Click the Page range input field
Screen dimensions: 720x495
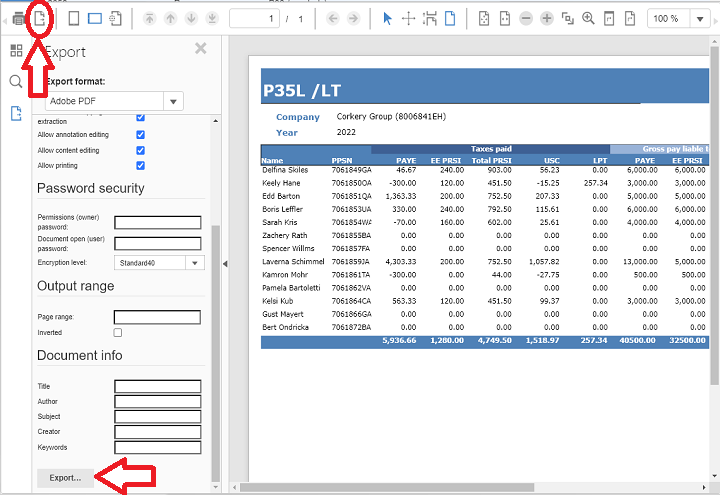pos(157,317)
